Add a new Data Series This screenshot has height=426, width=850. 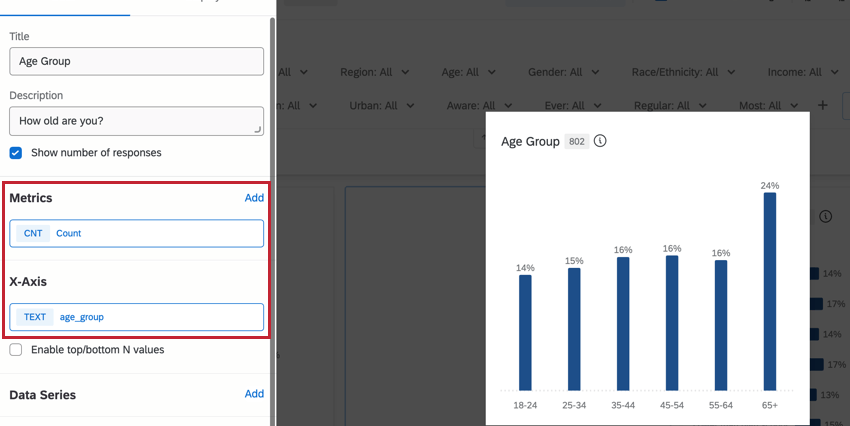[x=254, y=394]
